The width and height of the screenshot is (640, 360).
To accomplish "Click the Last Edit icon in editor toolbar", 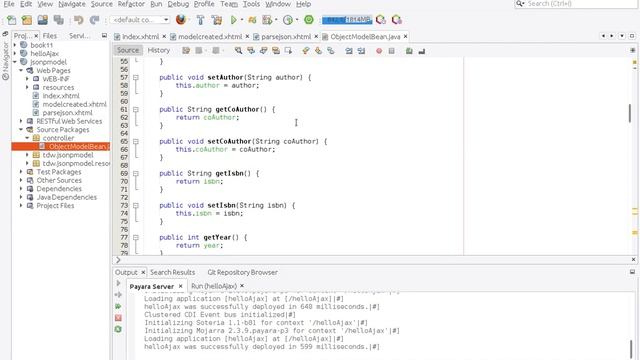I will (186, 51).
